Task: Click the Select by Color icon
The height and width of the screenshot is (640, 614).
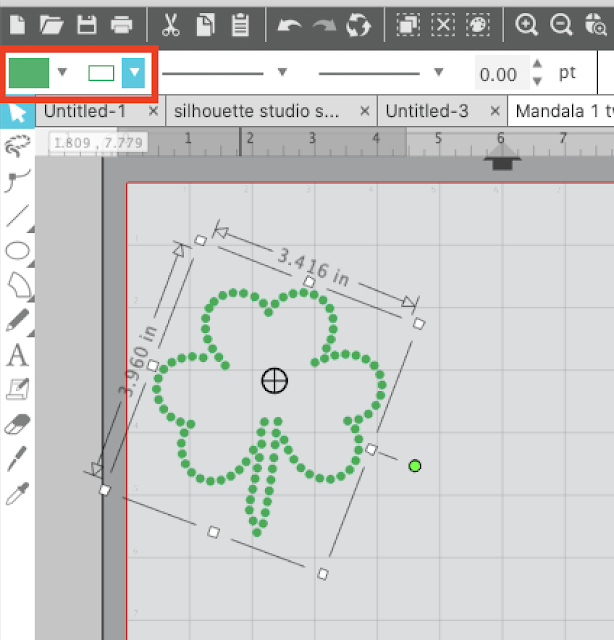Action: pos(478,25)
